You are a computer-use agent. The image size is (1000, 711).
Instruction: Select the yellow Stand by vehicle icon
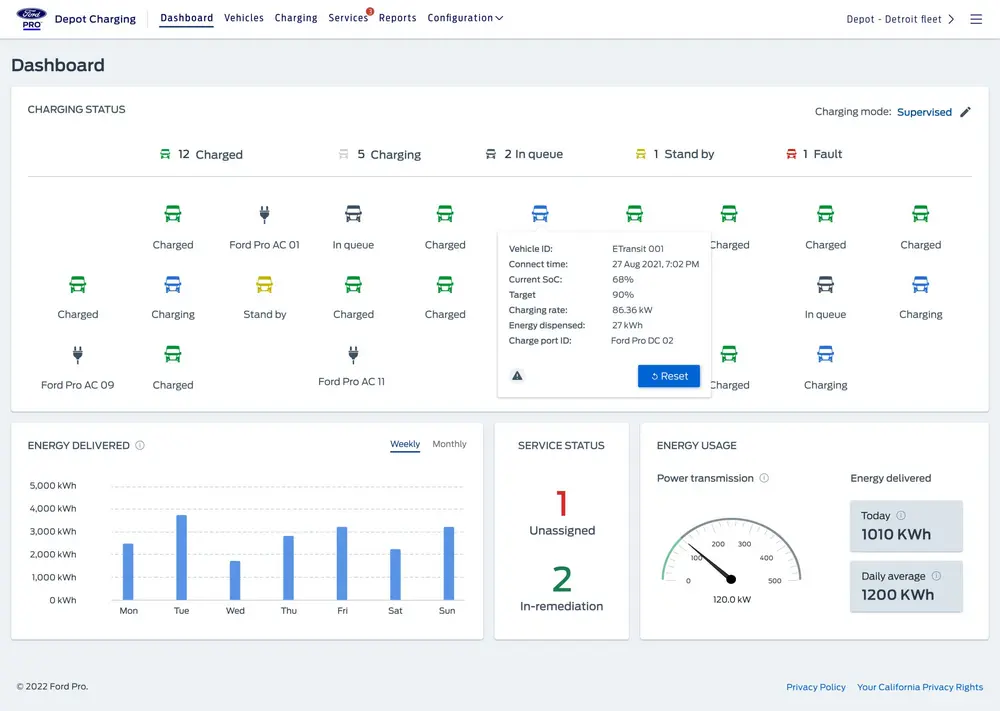pos(265,285)
